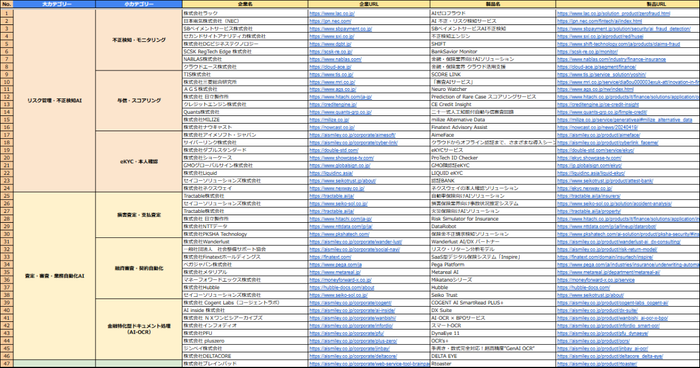
Task: Select the 株式会社 pluszero cell
Action: [245, 341]
